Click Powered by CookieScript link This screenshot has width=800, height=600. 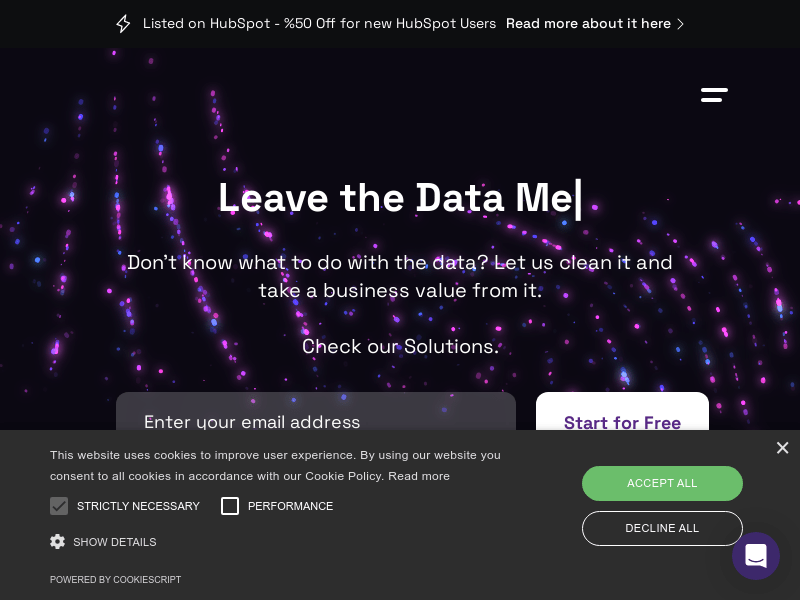tap(115, 580)
